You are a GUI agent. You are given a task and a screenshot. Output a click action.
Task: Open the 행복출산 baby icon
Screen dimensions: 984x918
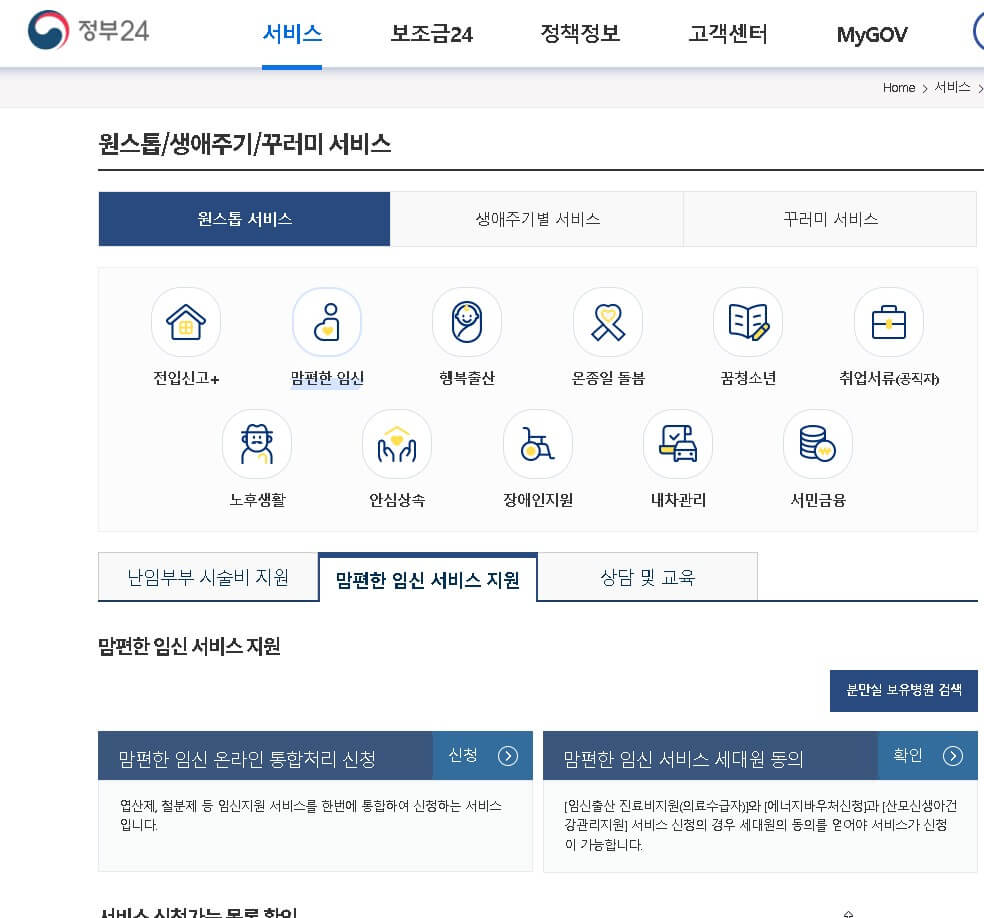coord(466,322)
